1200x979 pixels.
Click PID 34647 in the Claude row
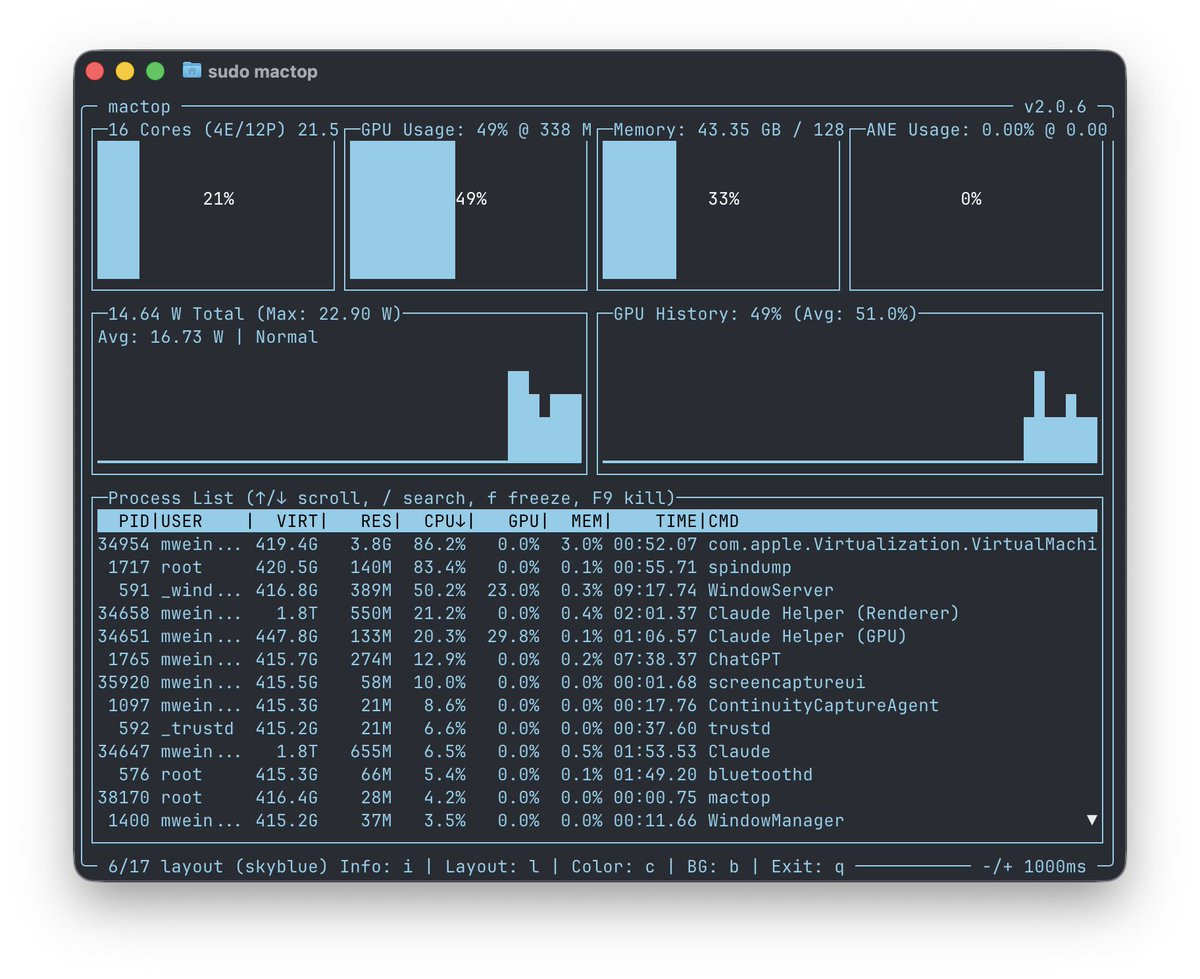click(124, 751)
